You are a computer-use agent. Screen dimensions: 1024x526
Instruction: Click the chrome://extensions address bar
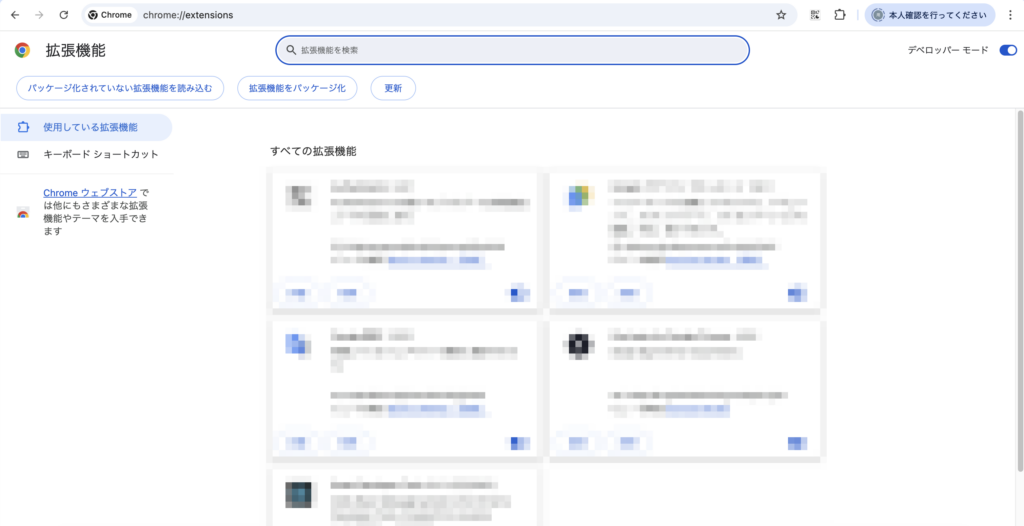click(439, 15)
